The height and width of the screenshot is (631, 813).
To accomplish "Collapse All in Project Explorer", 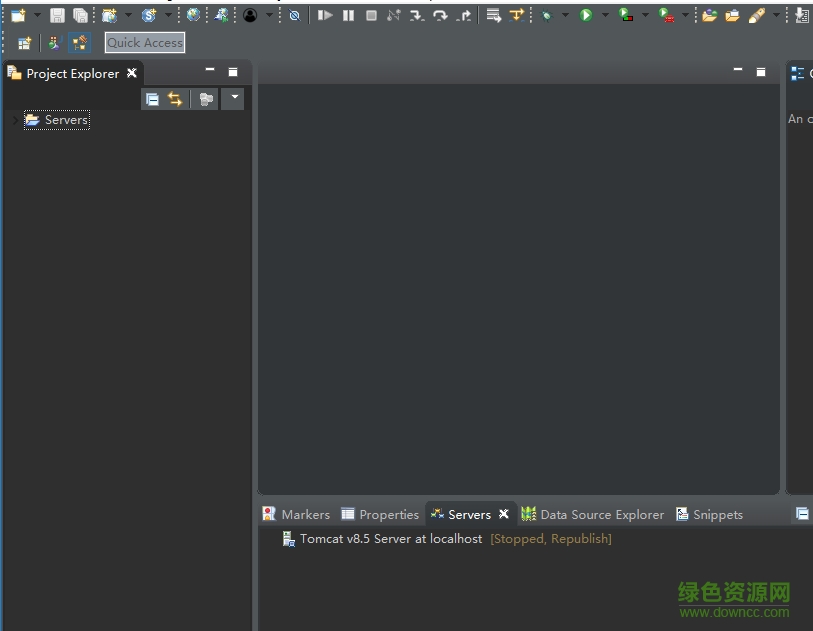I will point(152,99).
